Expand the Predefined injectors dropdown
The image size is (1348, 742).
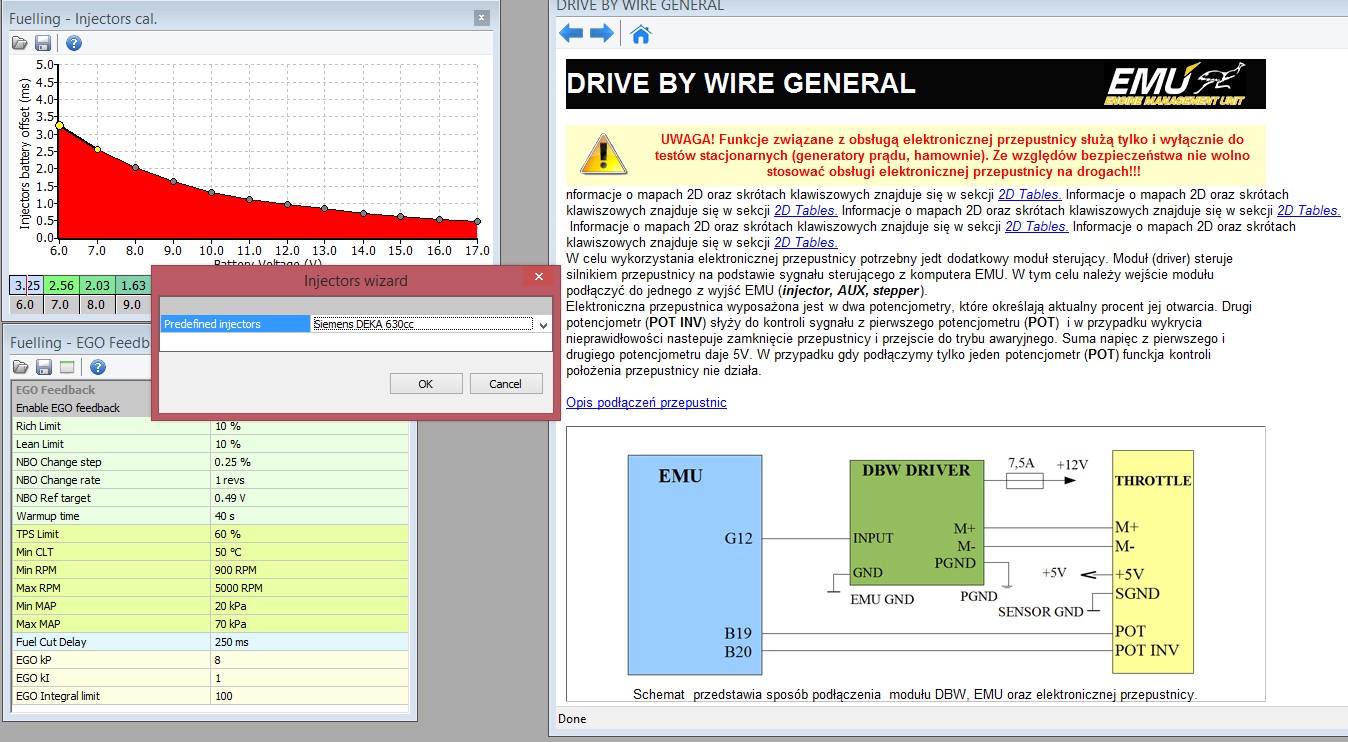pos(543,324)
